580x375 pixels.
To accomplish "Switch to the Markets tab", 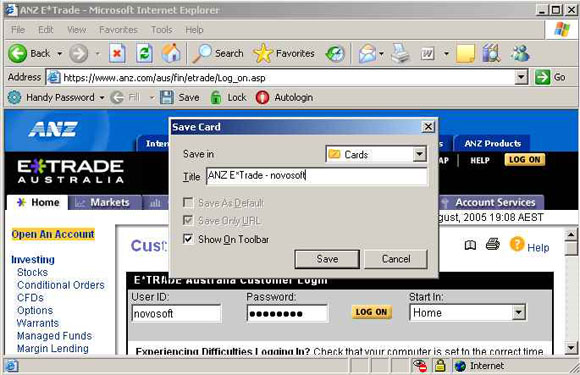I will 105,202.
